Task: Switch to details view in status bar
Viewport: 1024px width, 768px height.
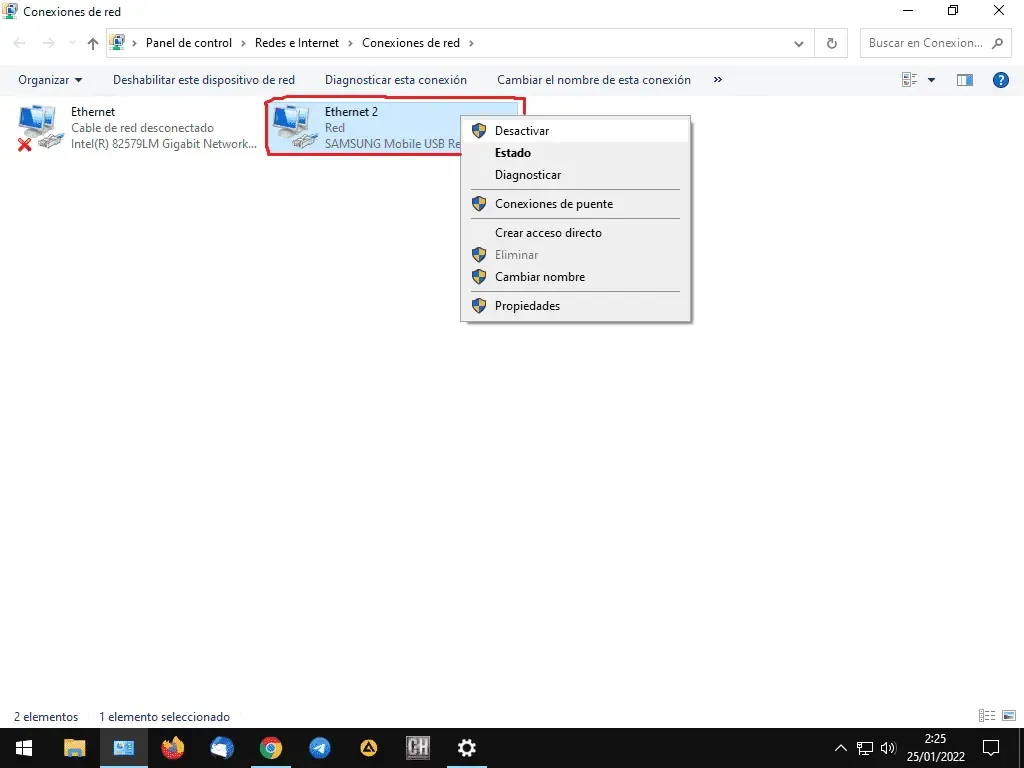Action: 987,716
